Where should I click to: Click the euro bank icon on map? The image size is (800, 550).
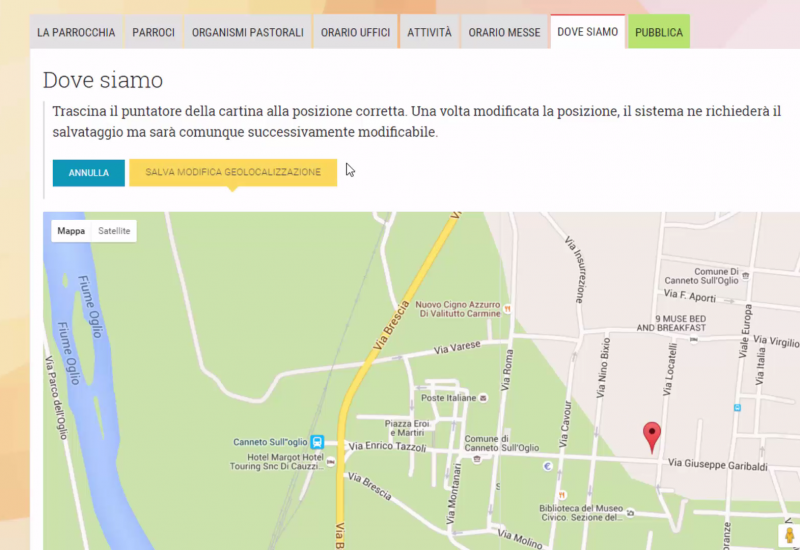tap(547, 466)
